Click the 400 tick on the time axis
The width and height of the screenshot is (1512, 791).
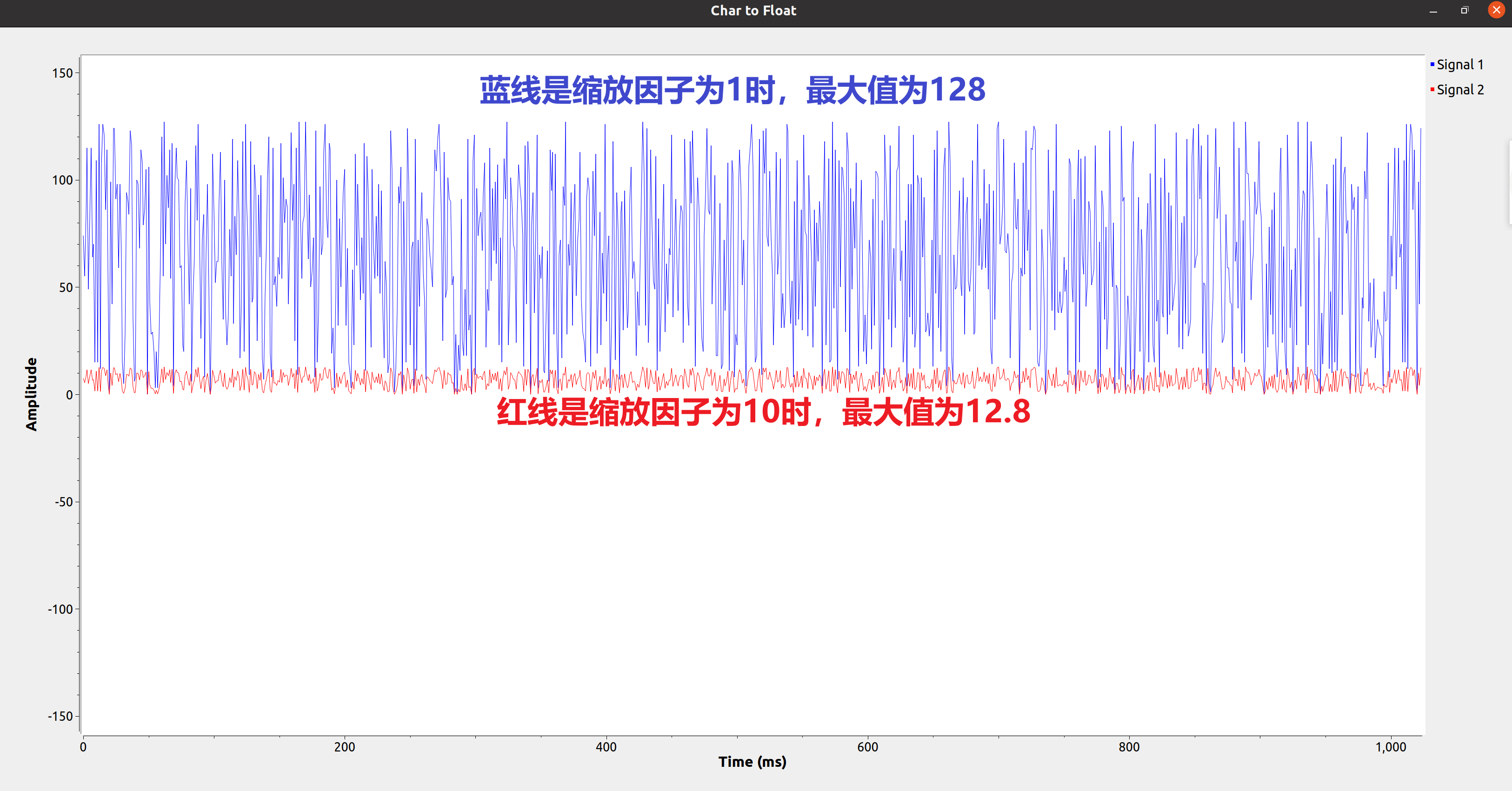(607, 746)
